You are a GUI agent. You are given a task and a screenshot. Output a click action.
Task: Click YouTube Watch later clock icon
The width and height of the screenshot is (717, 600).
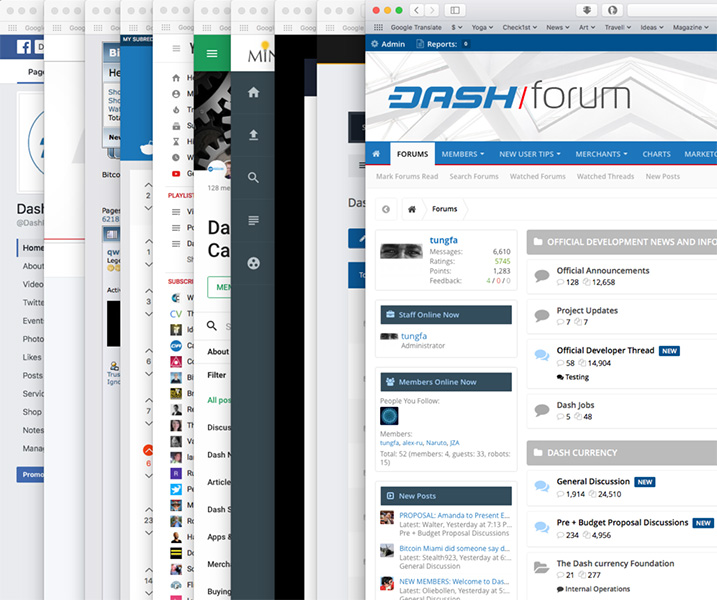pyautogui.click(x=176, y=157)
